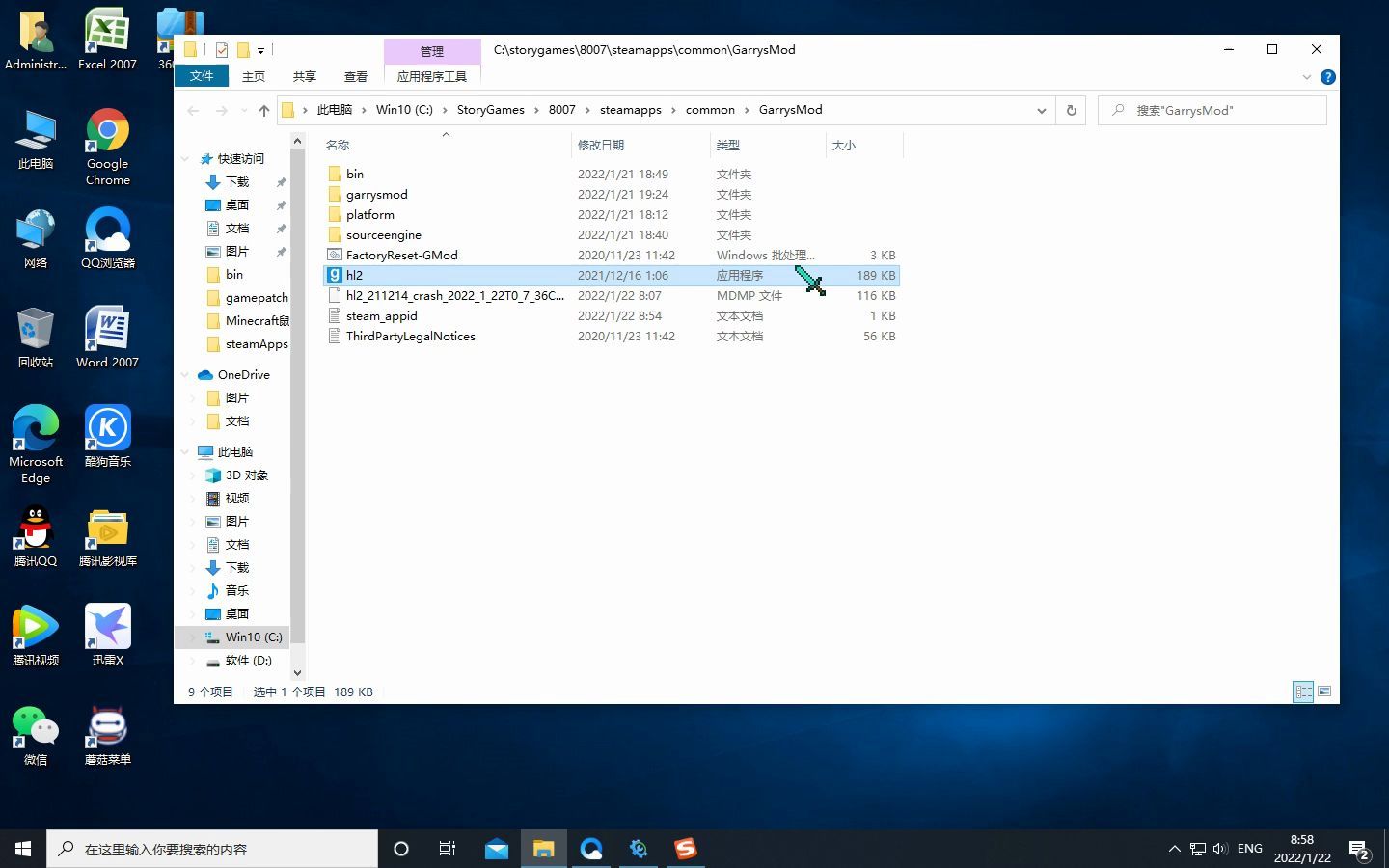Open the customize quick access toolbar dropdown
The width and height of the screenshot is (1389, 868).
pyautogui.click(x=260, y=50)
